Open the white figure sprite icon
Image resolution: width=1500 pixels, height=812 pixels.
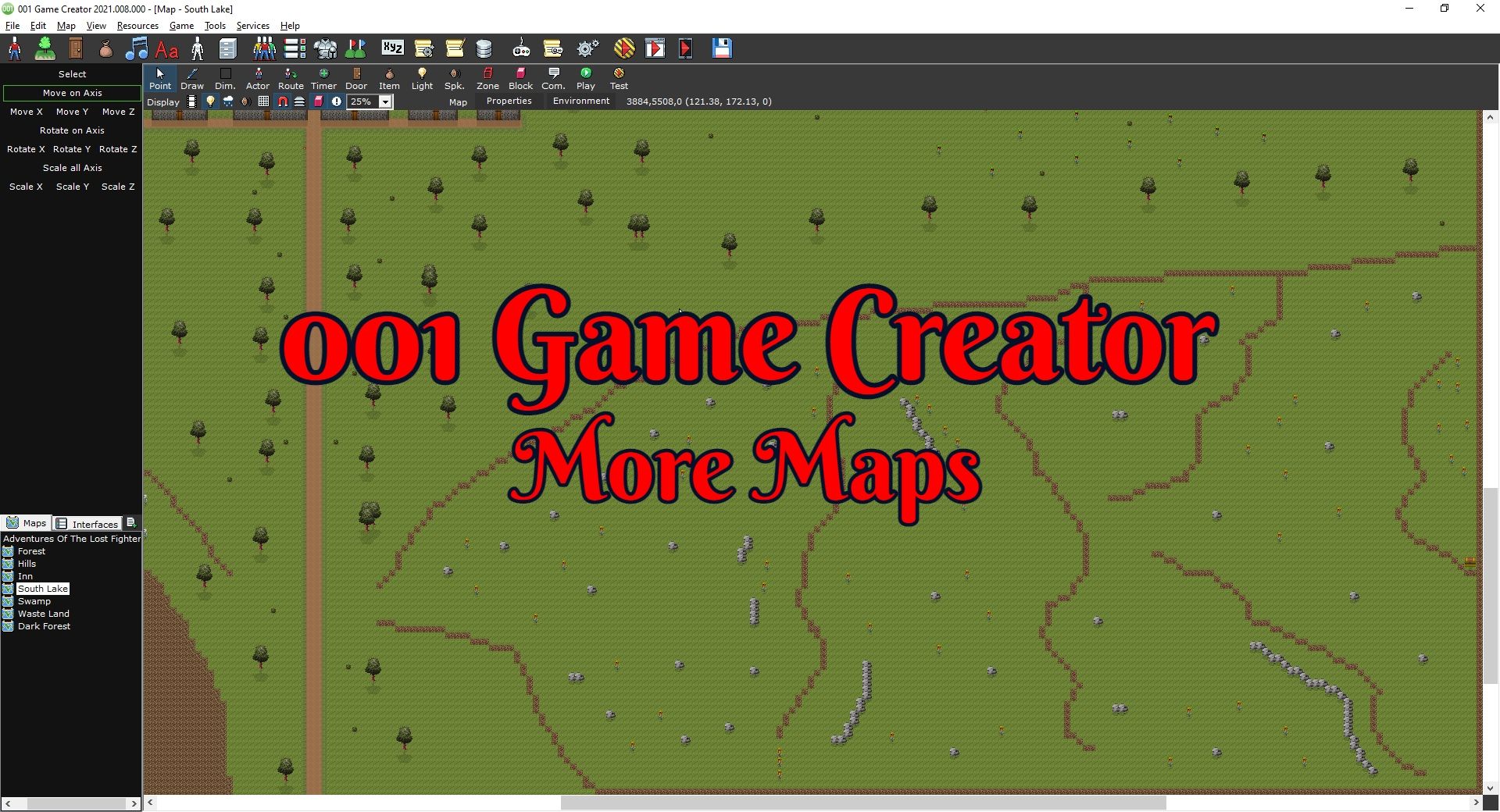pyautogui.click(x=198, y=48)
